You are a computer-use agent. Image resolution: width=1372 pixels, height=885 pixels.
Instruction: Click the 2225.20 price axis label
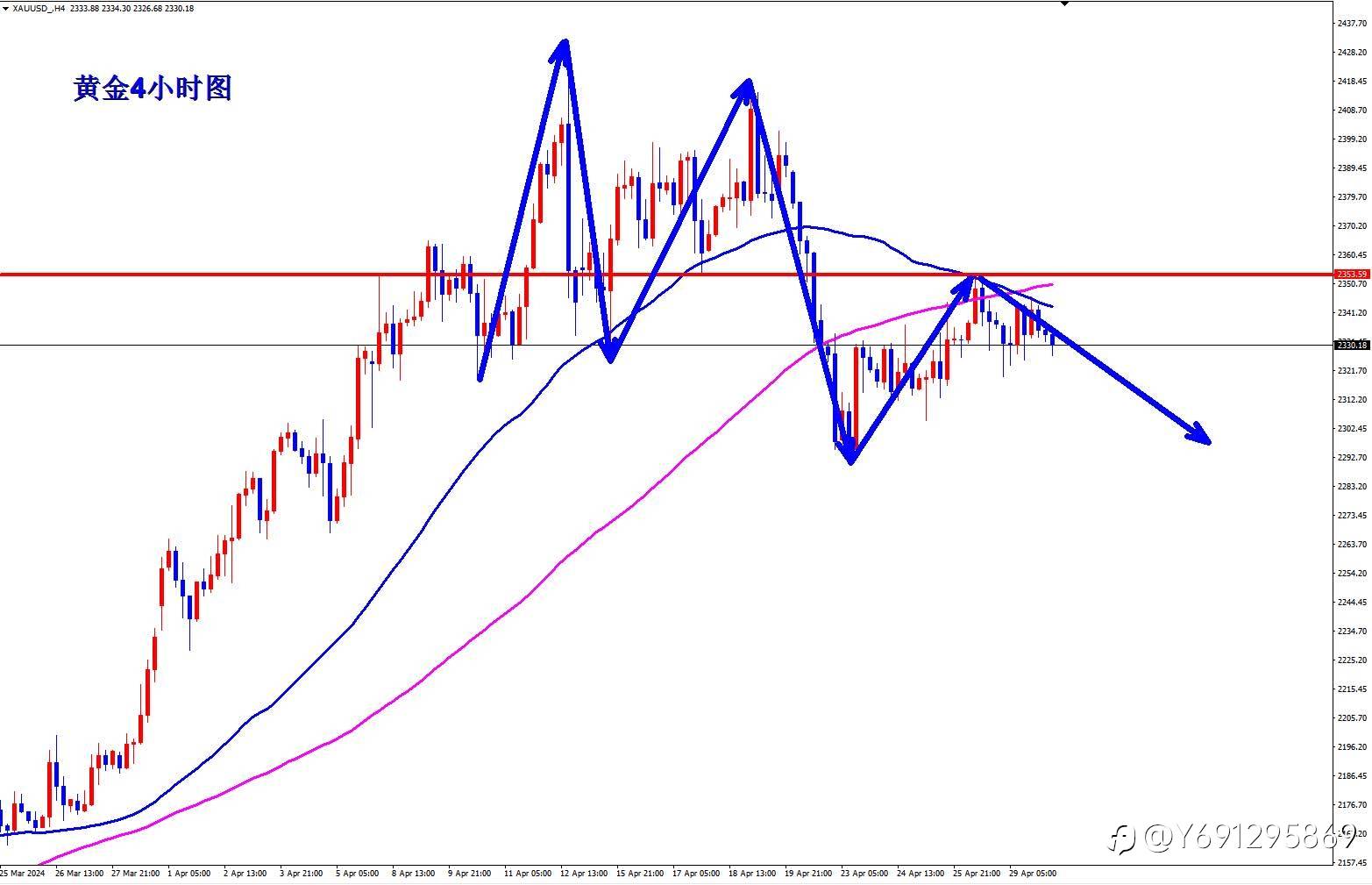coord(1353,660)
